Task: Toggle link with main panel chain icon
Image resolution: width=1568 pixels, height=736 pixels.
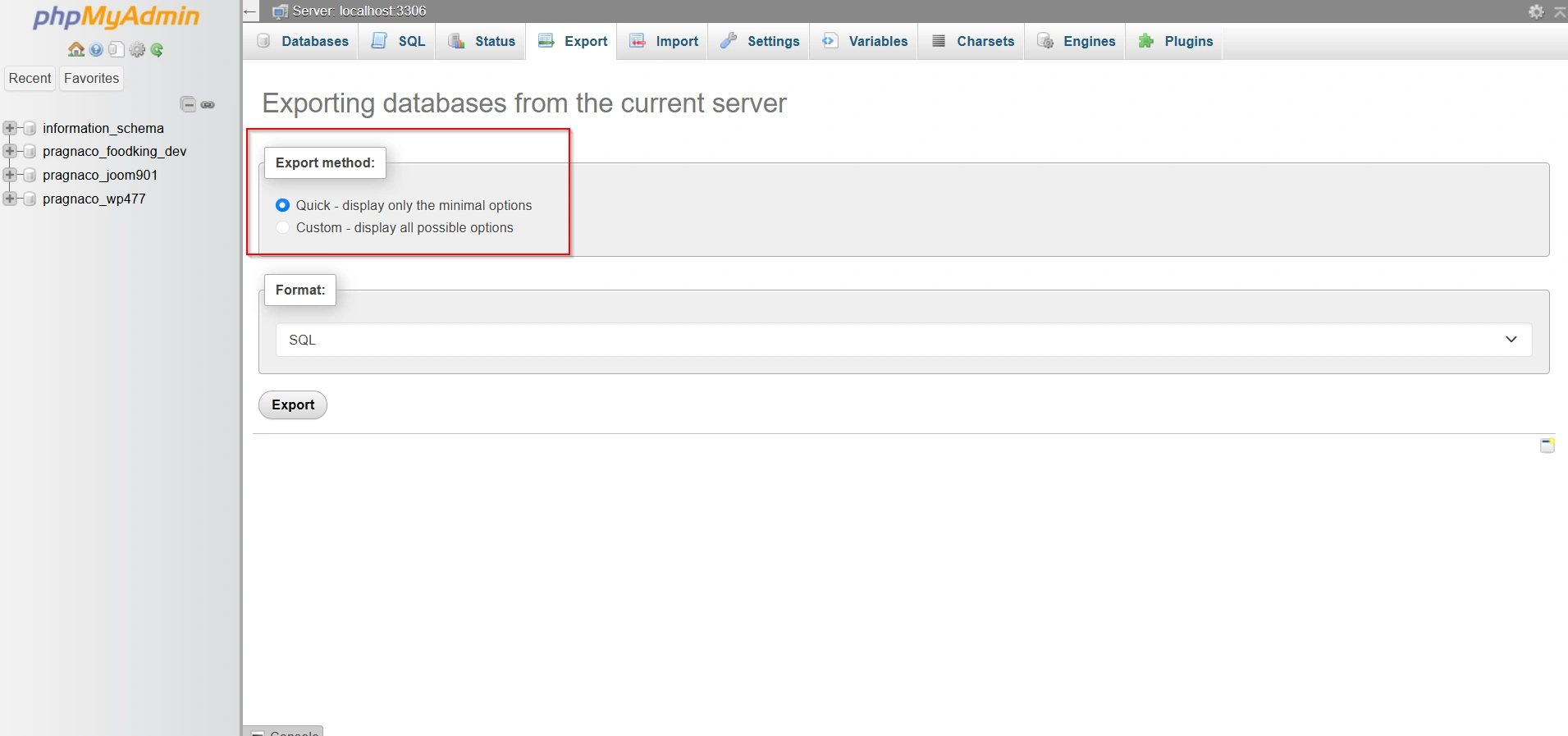Action: click(208, 105)
